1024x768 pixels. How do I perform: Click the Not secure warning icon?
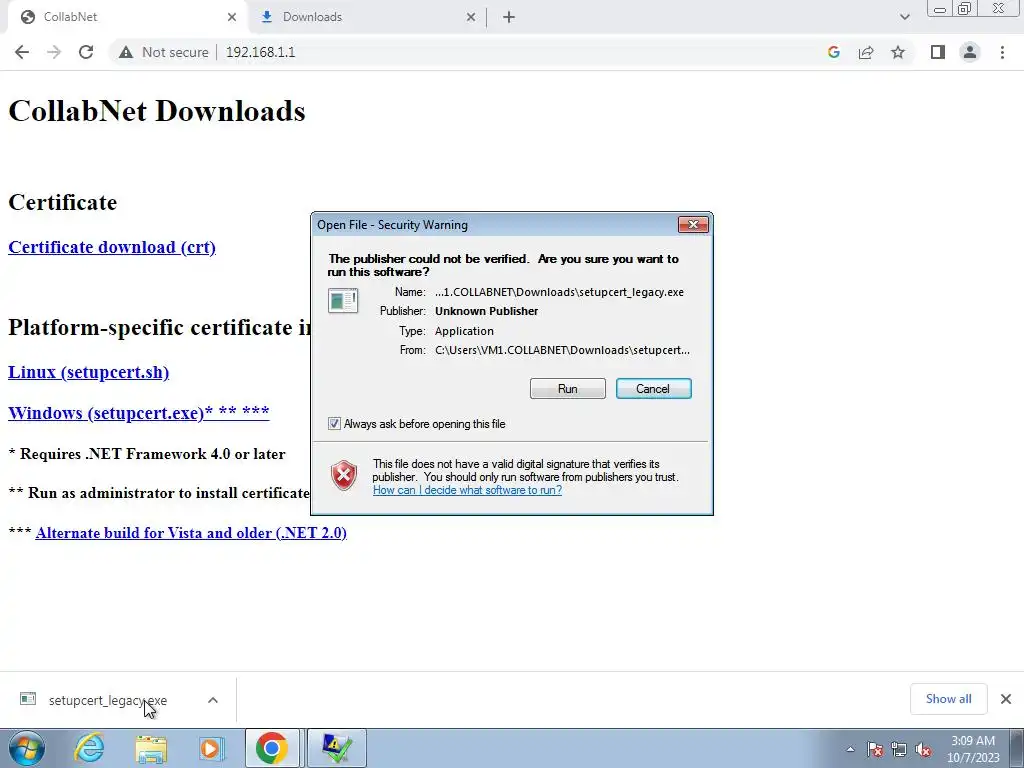pos(126,52)
